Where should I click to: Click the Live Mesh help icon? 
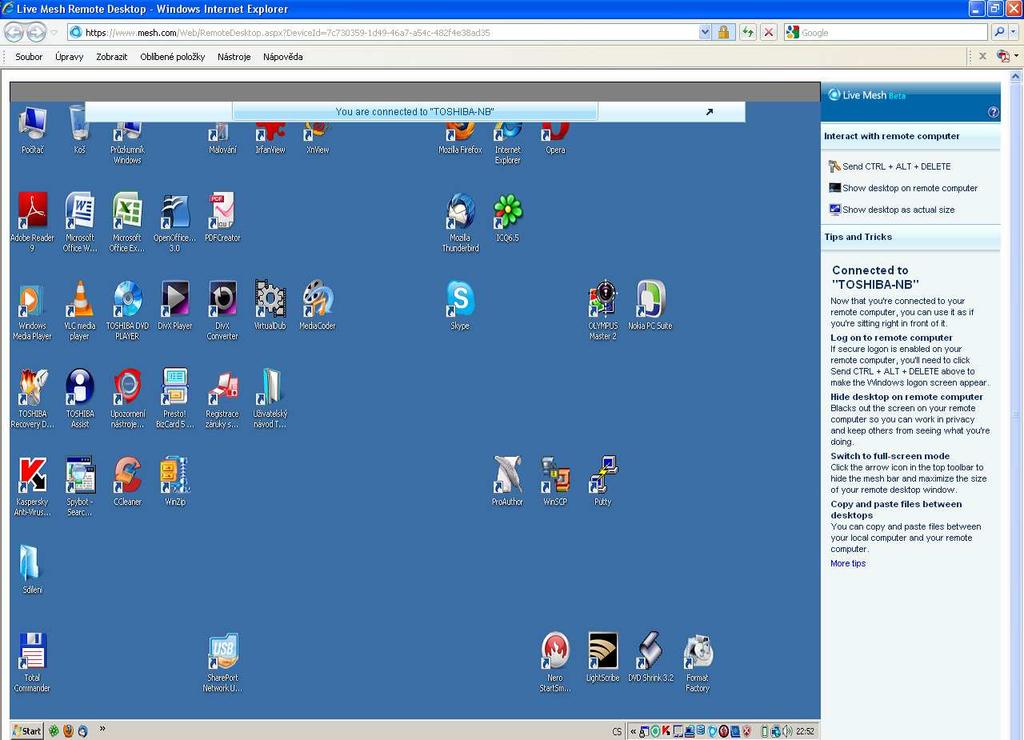point(993,112)
